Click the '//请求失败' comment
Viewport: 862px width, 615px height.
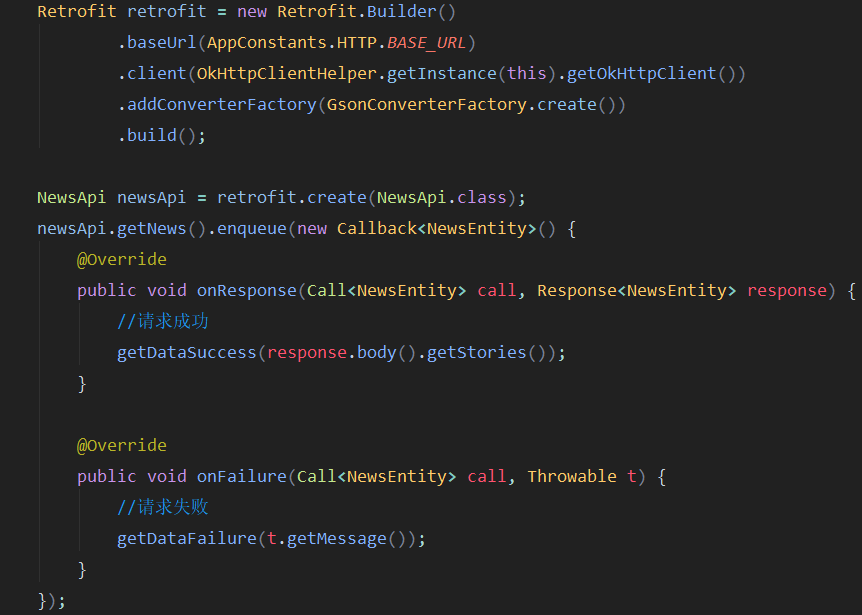click(162, 507)
